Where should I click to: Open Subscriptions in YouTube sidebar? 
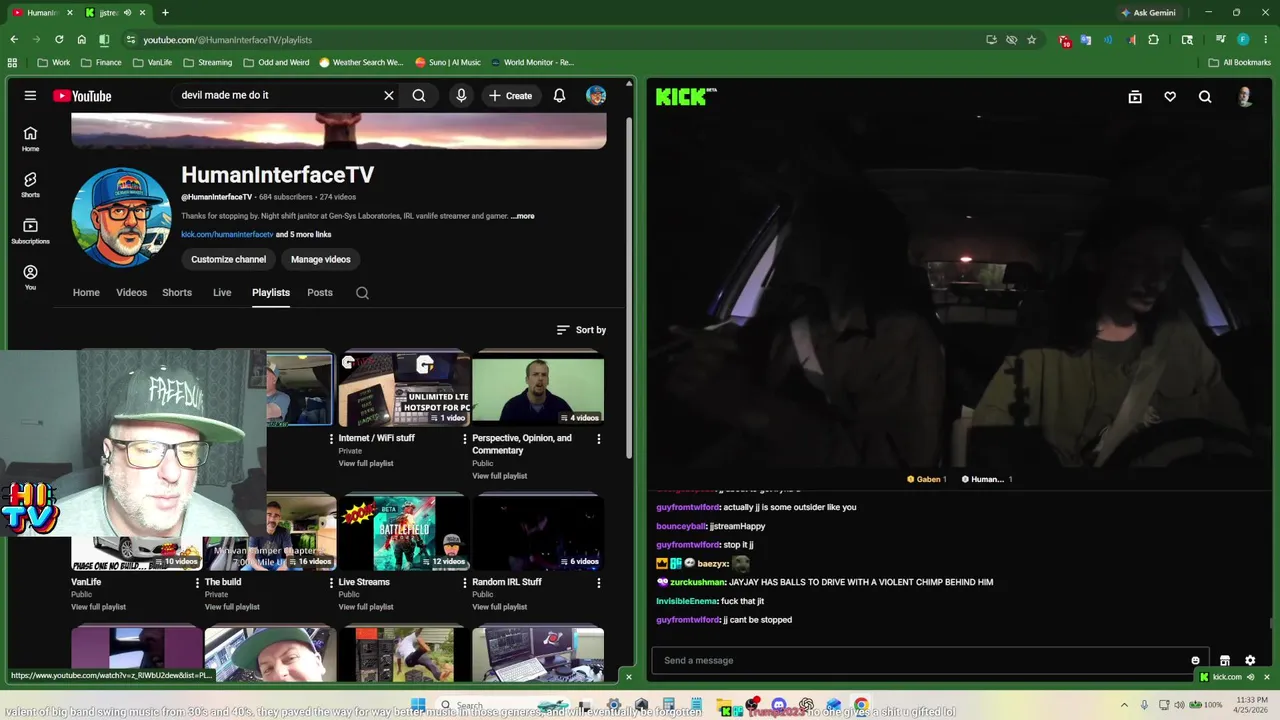click(x=30, y=231)
